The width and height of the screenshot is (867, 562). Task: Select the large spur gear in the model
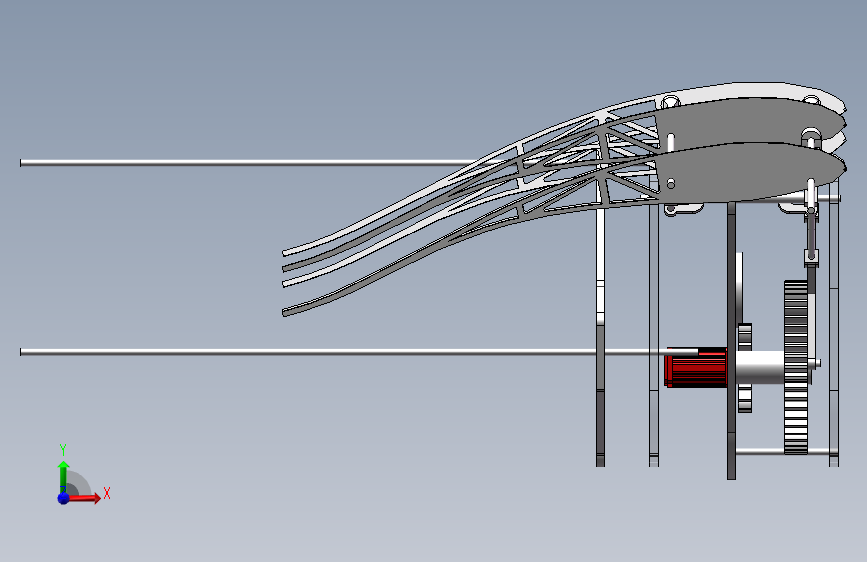tap(796, 368)
